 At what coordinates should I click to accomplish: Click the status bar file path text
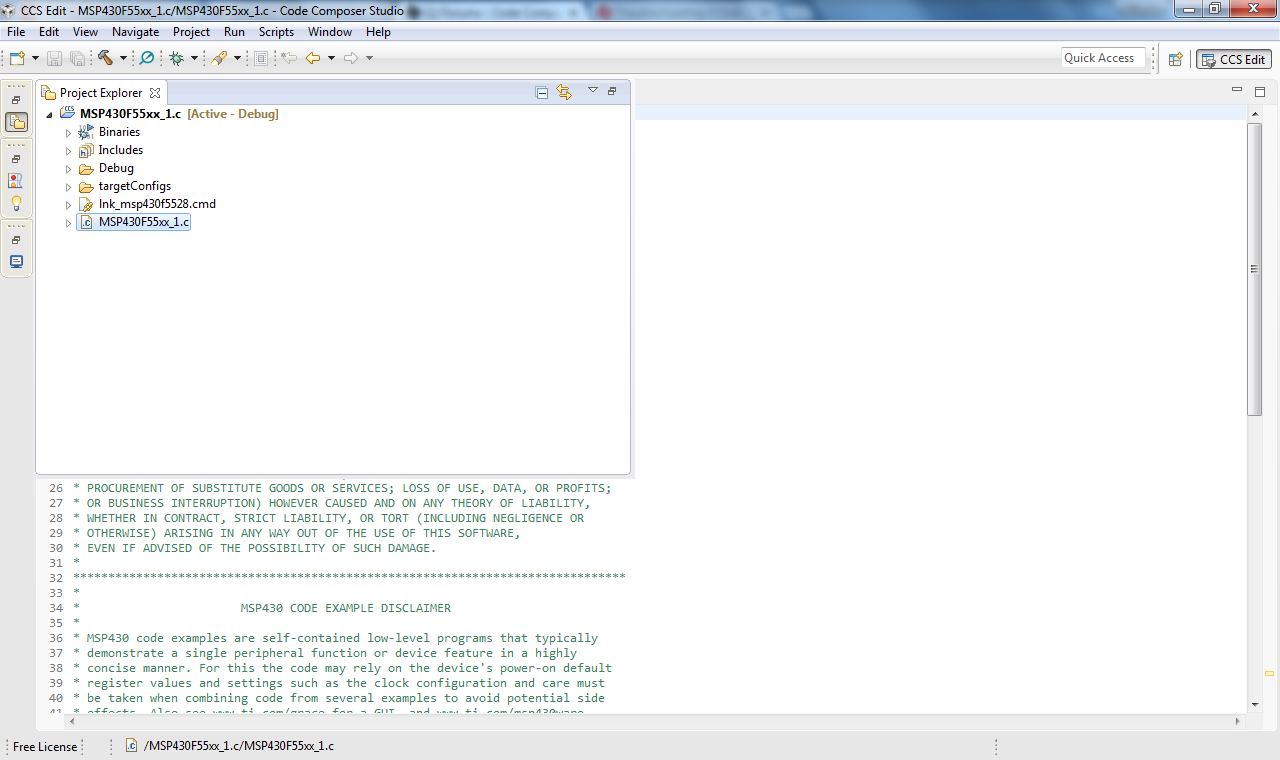(239, 746)
